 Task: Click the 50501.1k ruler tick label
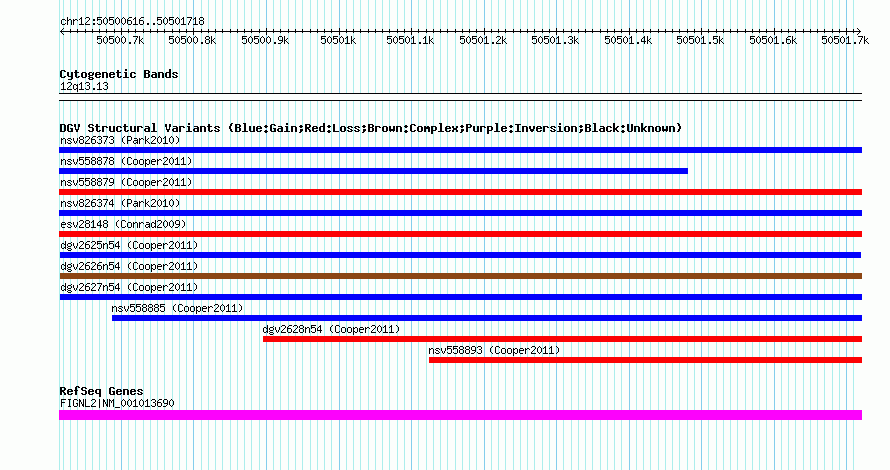pyautogui.click(x=410, y=40)
